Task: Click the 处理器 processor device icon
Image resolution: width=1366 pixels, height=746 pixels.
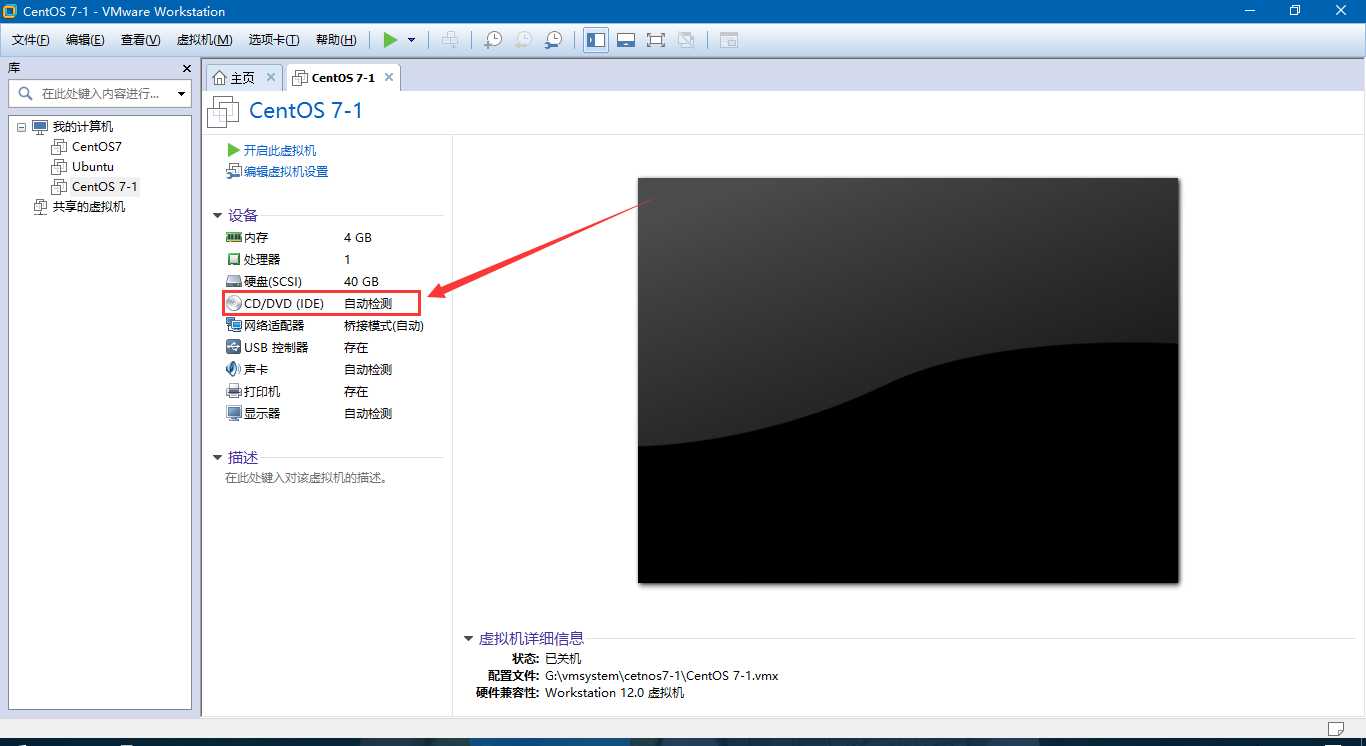Action: [x=234, y=259]
